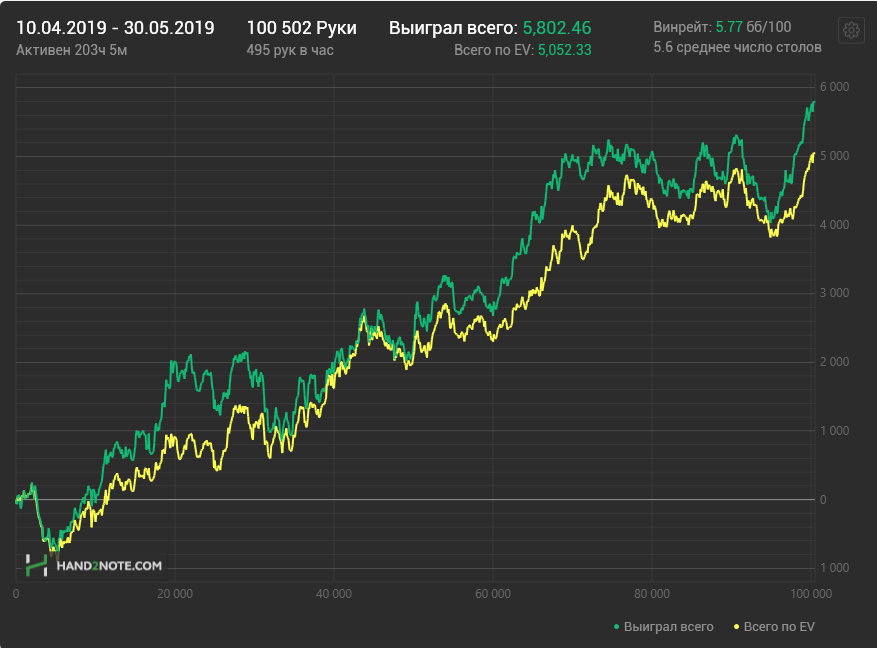Click the 'Всего по EV:' header label
Image resolution: width=877 pixels, height=648 pixels.
pos(494,50)
